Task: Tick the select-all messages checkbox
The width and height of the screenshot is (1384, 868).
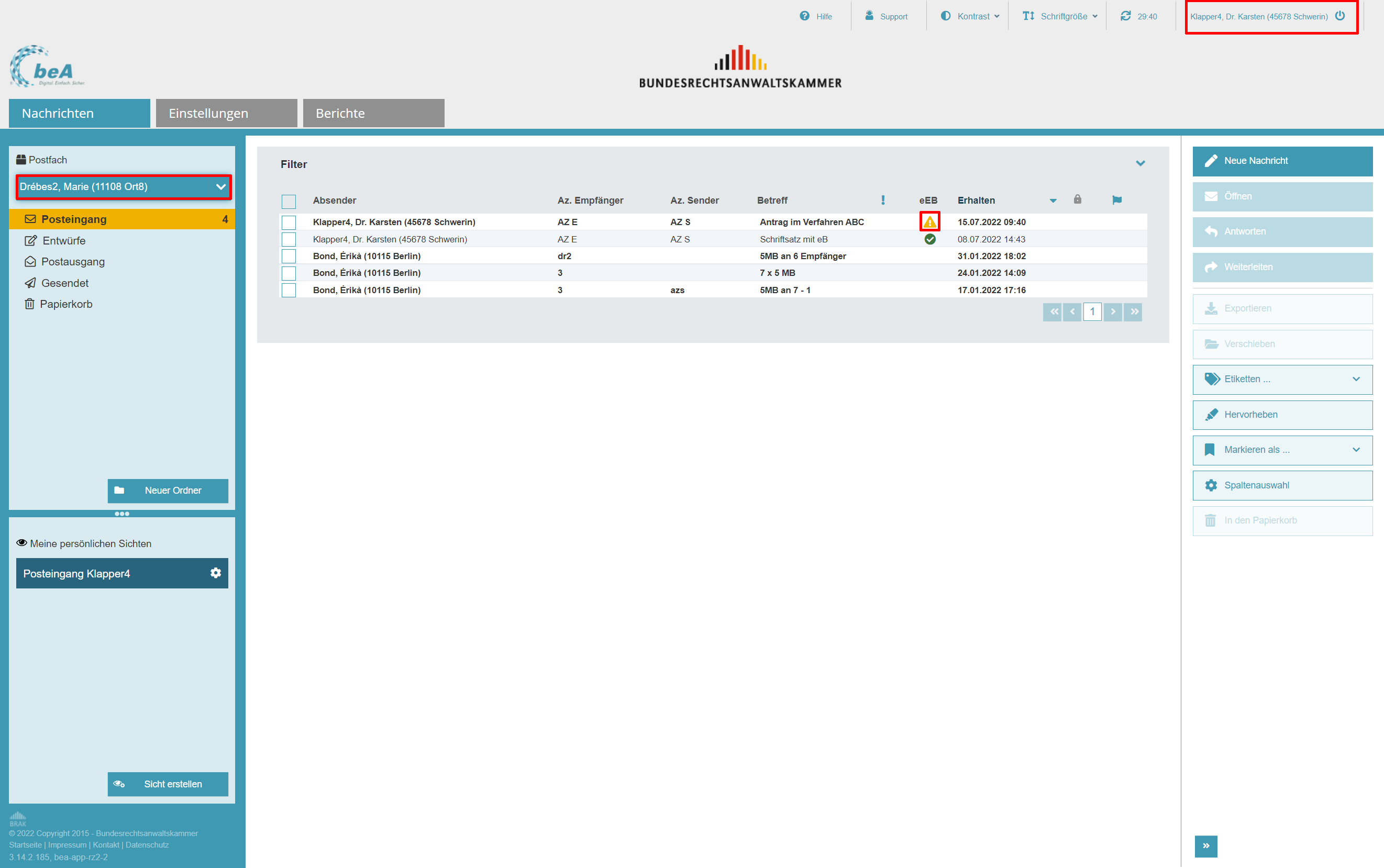Action: (x=289, y=202)
